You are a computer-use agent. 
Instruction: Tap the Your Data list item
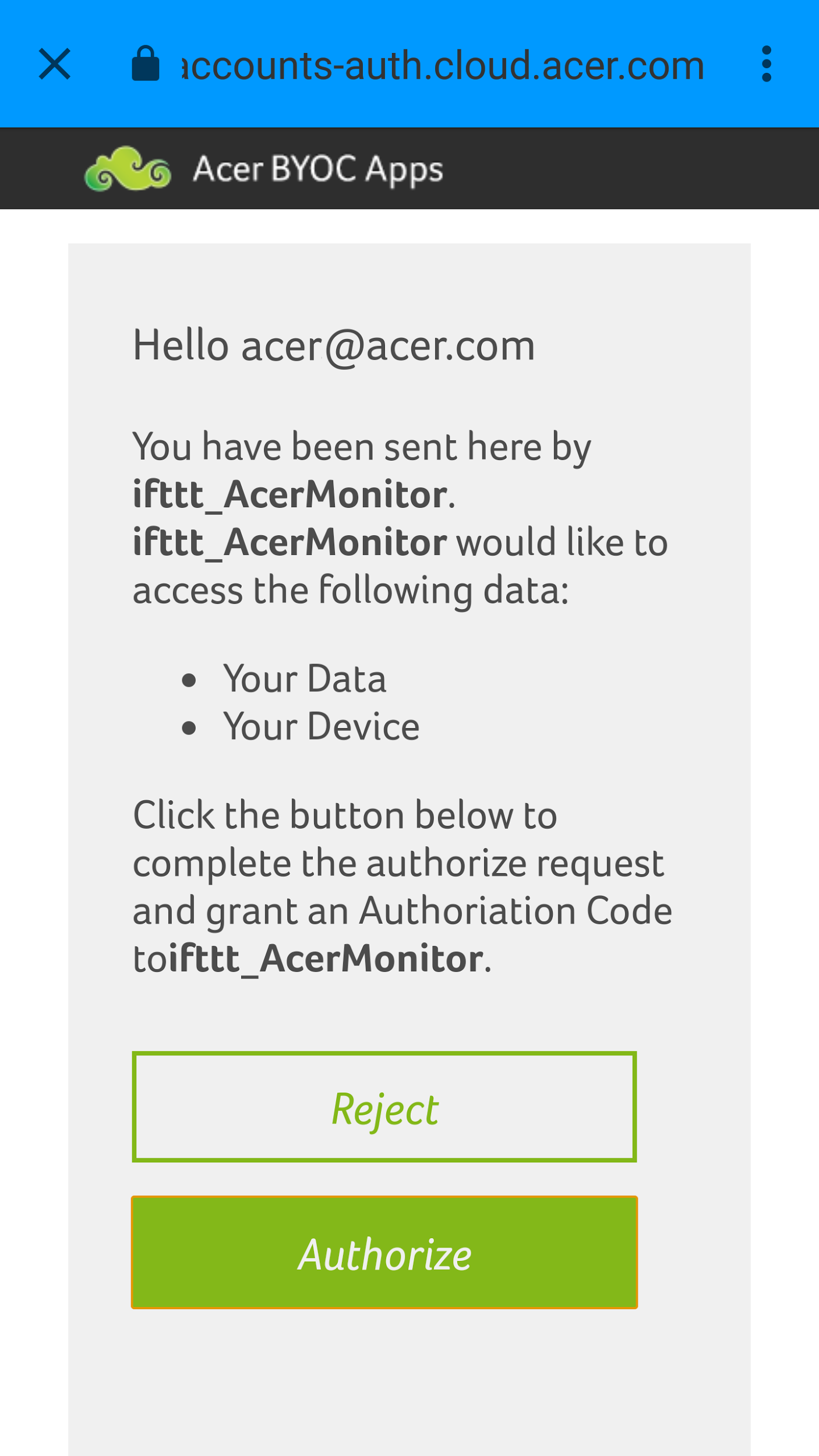pyautogui.click(x=305, y=679)
